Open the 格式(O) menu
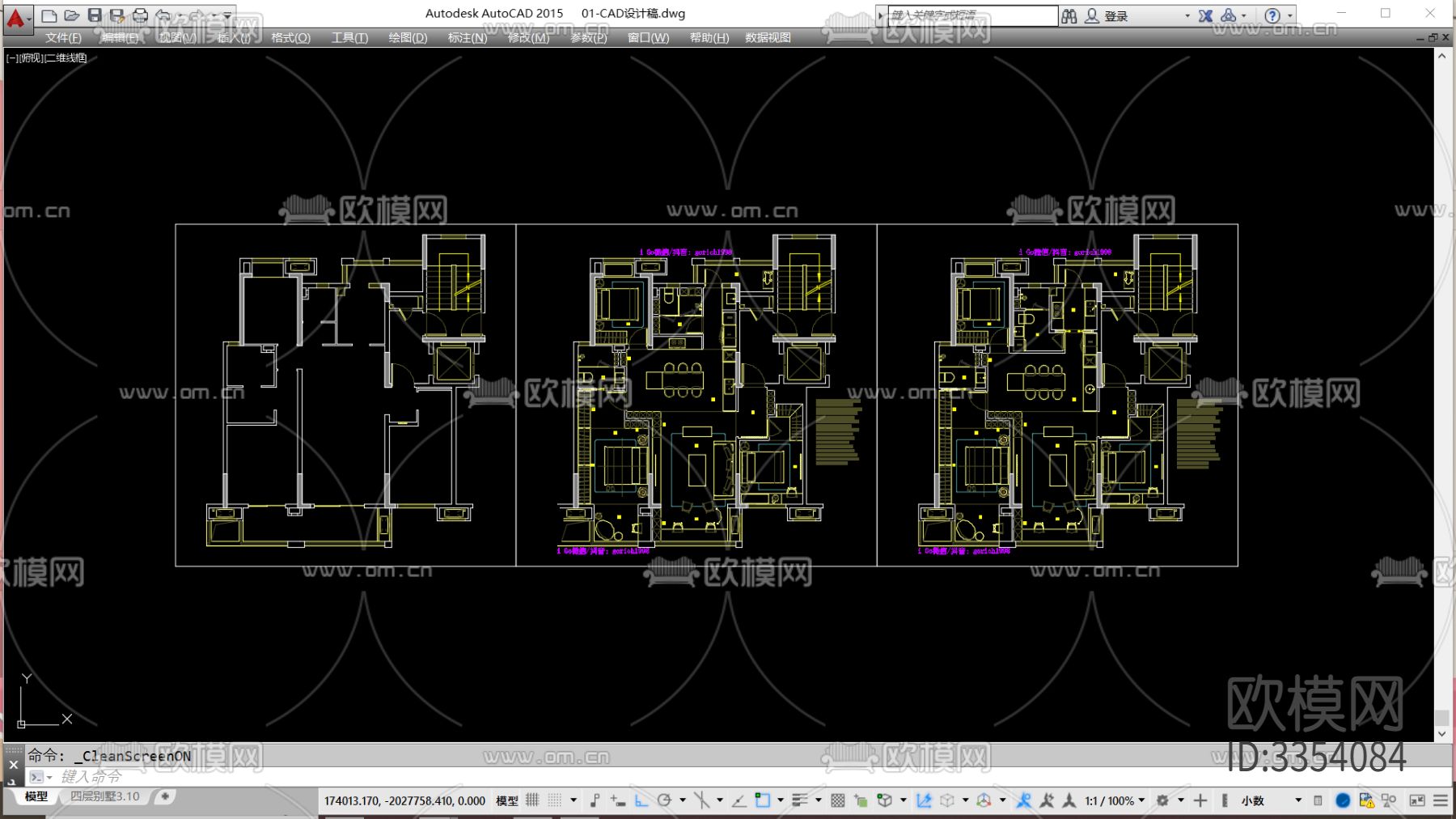 coord(290,38)
